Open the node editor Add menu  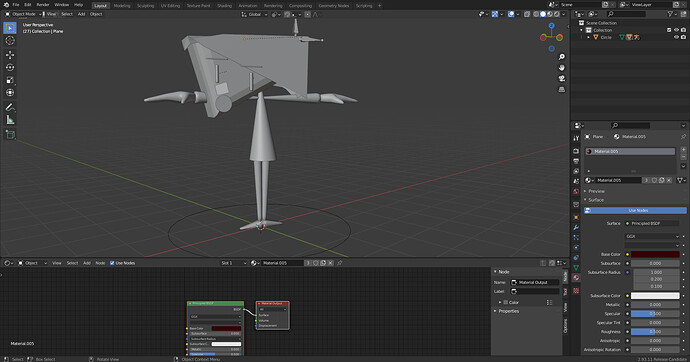[x=87, y=263]
